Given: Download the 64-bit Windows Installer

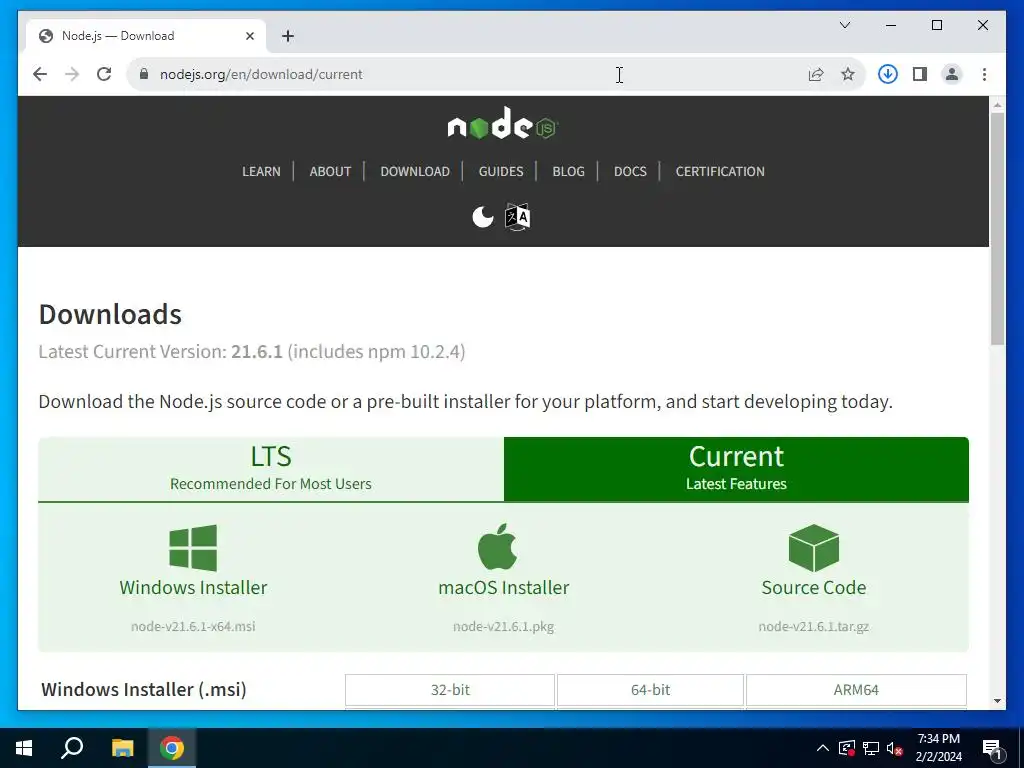Looking at the screenshot, I should click(650, 690).
